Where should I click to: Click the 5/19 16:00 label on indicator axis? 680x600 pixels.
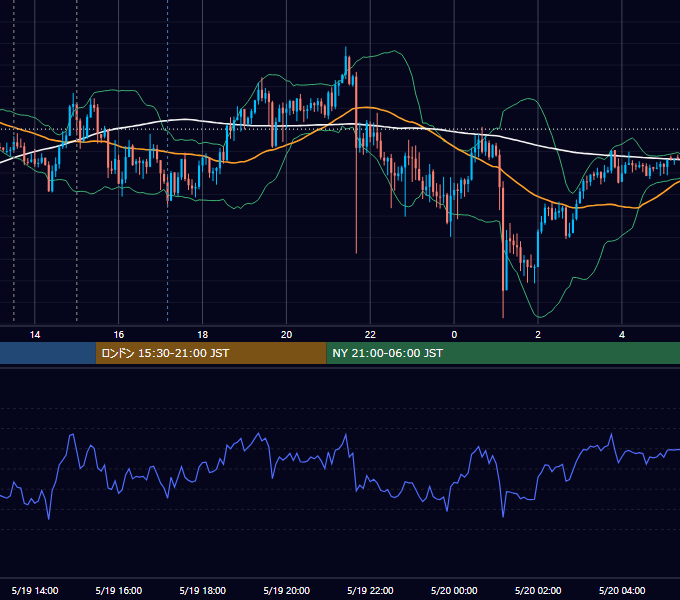coord(118,590)
